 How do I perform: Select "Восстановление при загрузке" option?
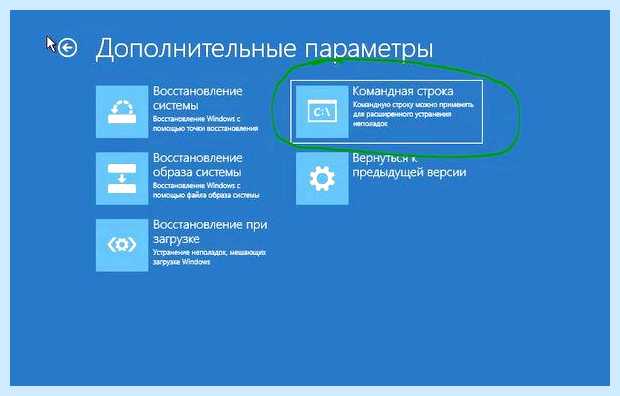210,232
